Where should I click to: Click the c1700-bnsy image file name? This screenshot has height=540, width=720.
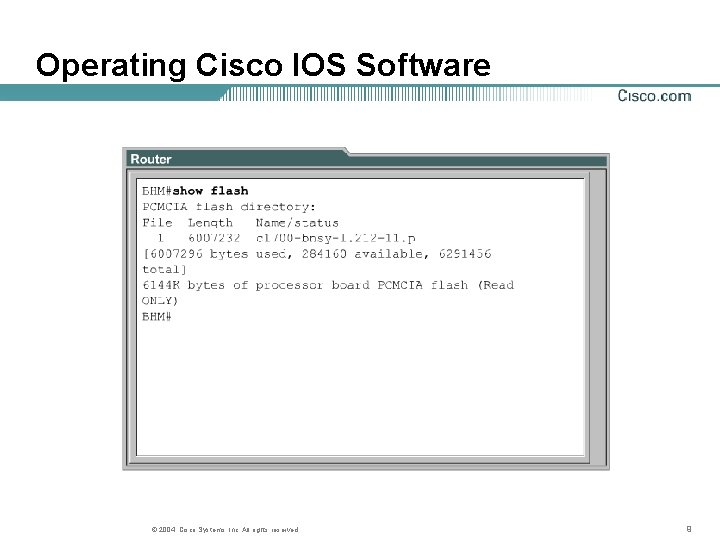pos(336,238)
